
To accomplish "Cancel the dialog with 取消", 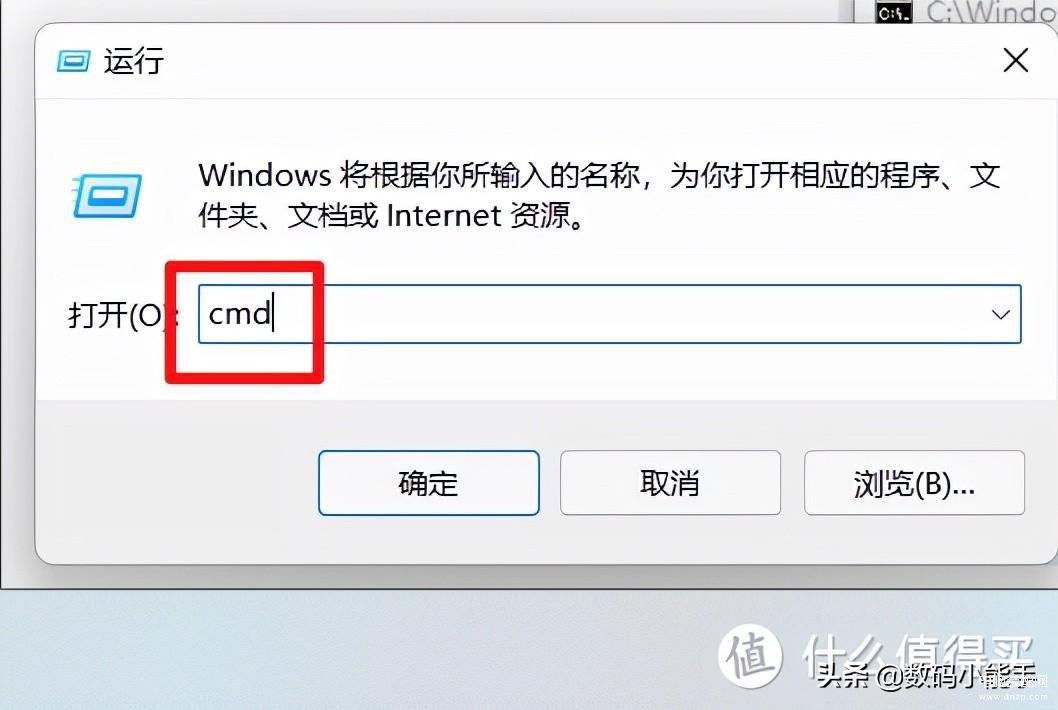I will (x=670, y=483).
